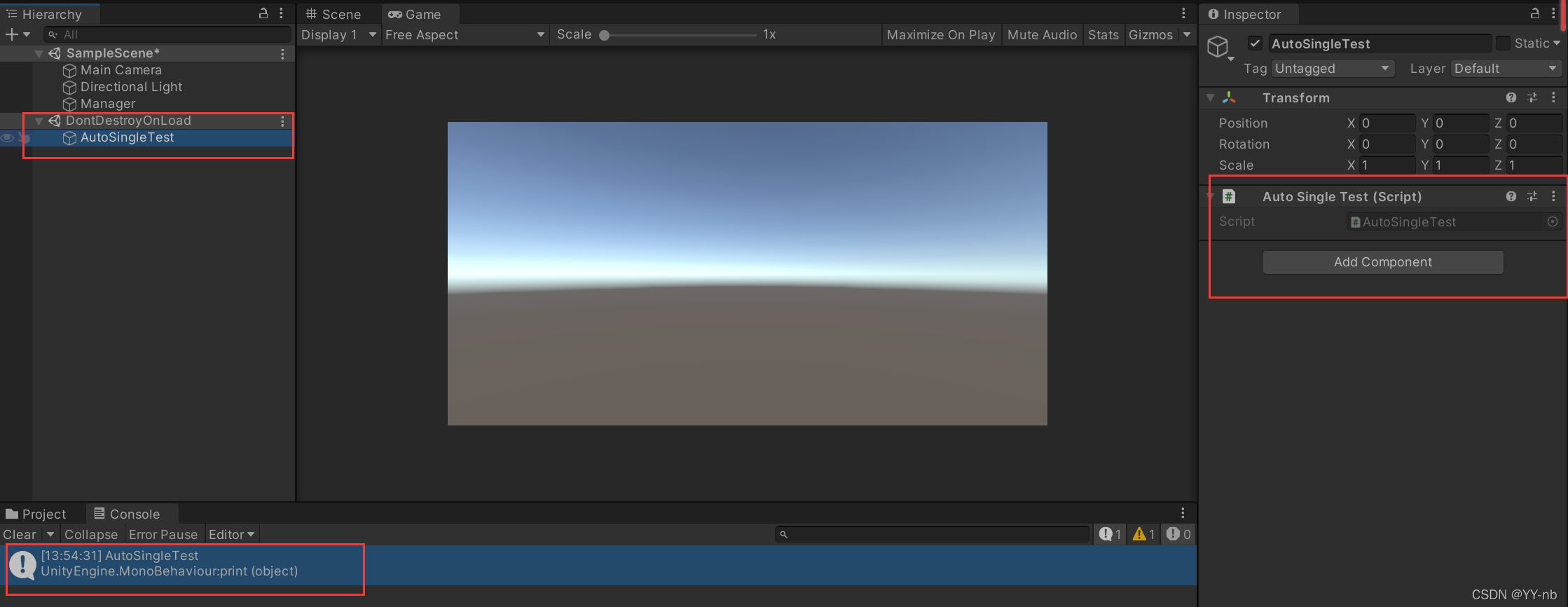Collapse the Transform component
The height and width of the screenshot is (607, 1568).
coord(1211,98)
